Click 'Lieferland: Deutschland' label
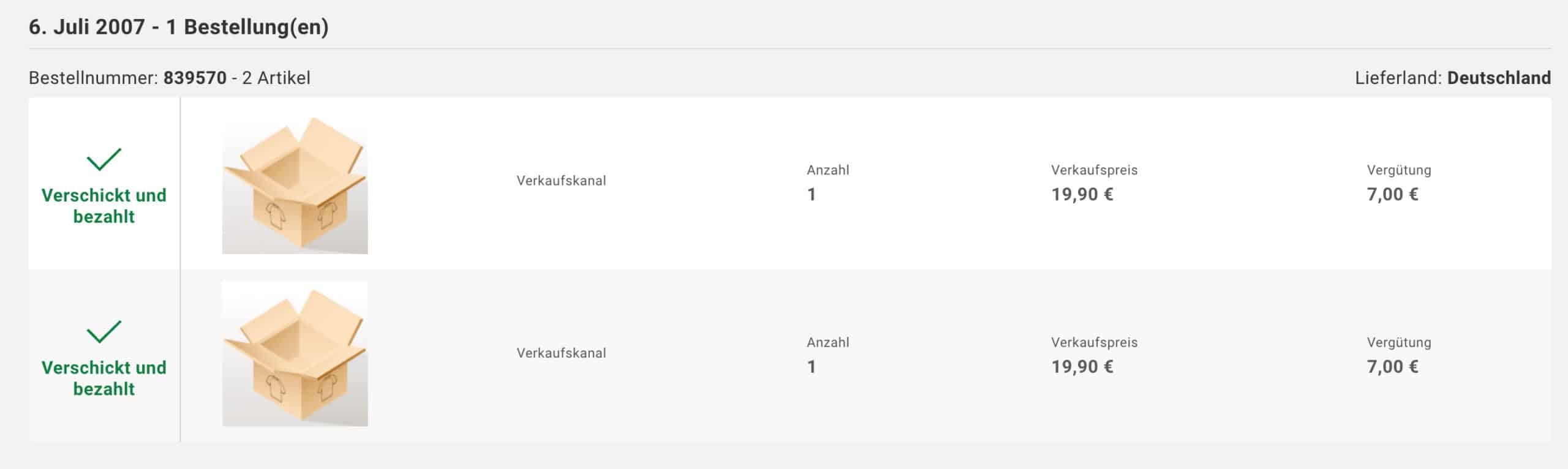The height and width of the screenshot is (469, 1568). click(x=1453, y=78)
